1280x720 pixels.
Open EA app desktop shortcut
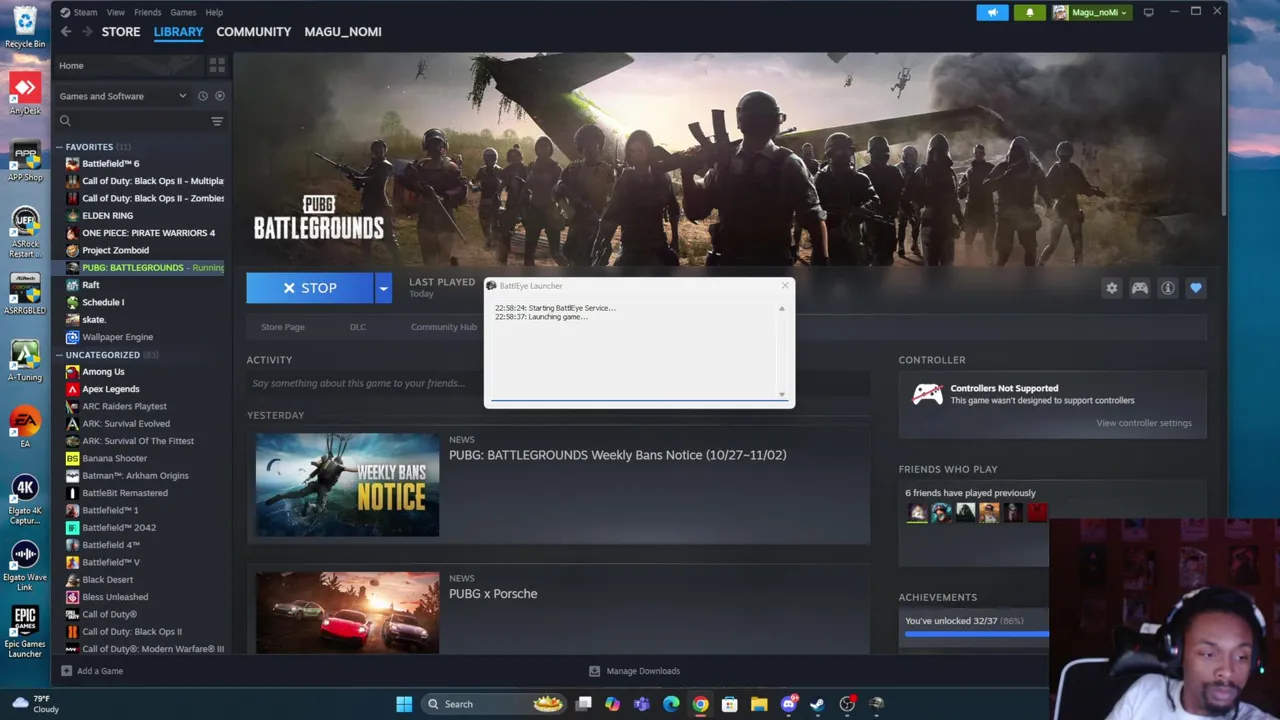click(x=25, y=427)
